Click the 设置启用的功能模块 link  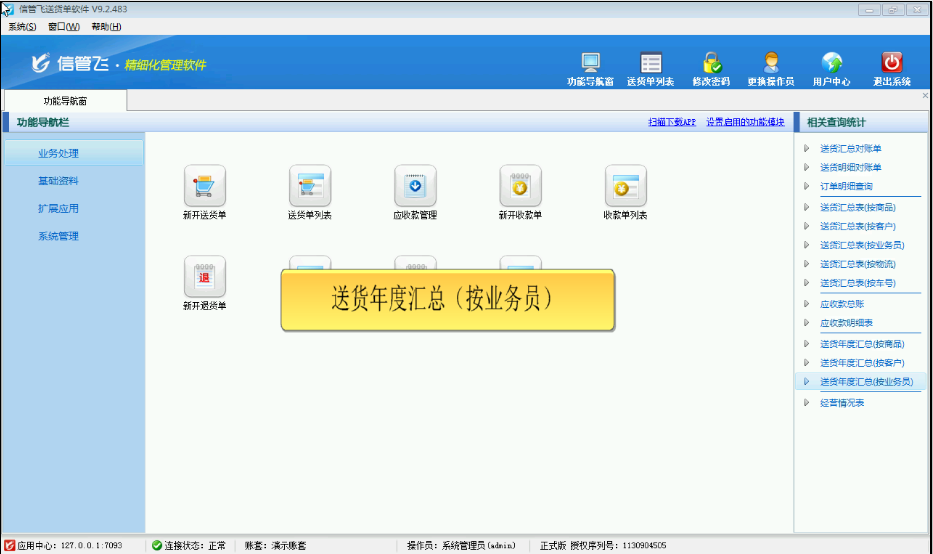(x=745, y=122)
